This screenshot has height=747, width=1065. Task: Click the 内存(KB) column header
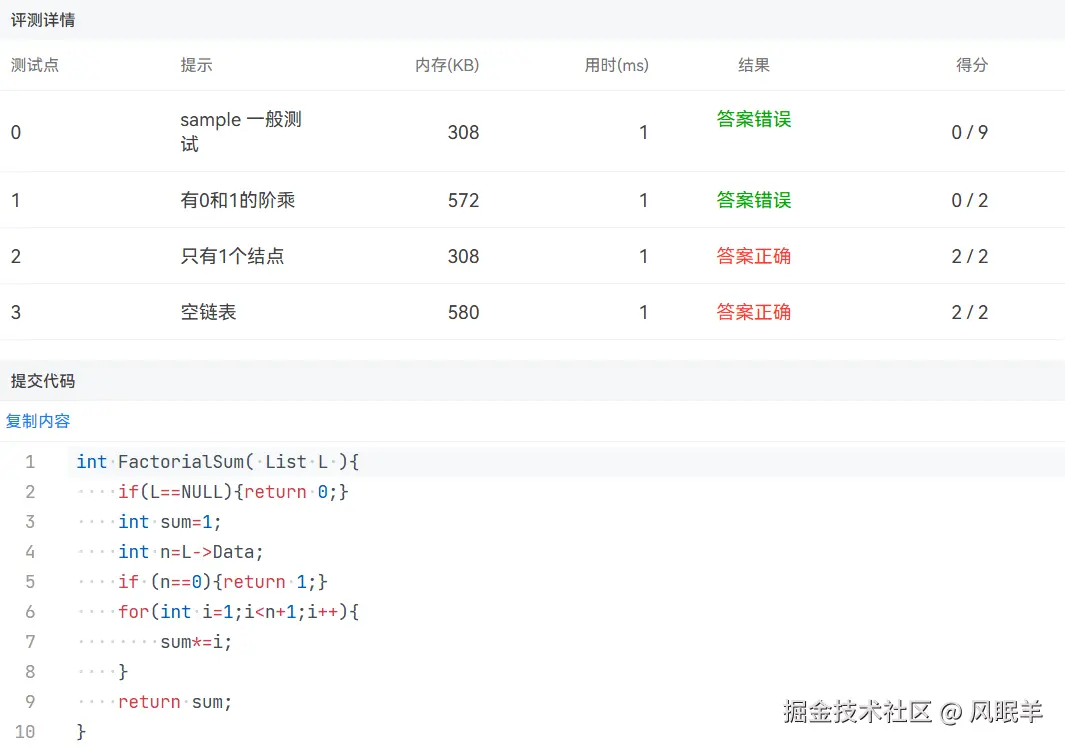pyautogui.click(x=447, y=65)
